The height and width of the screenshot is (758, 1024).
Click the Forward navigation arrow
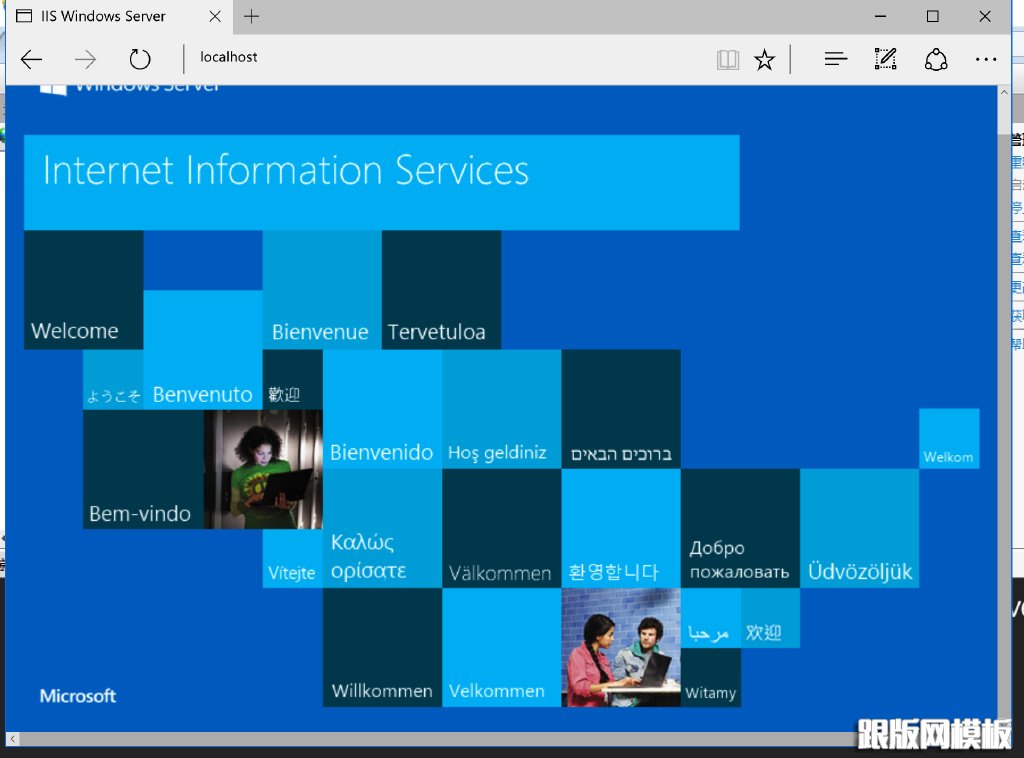pyautogui.click(x=86, y=60)
